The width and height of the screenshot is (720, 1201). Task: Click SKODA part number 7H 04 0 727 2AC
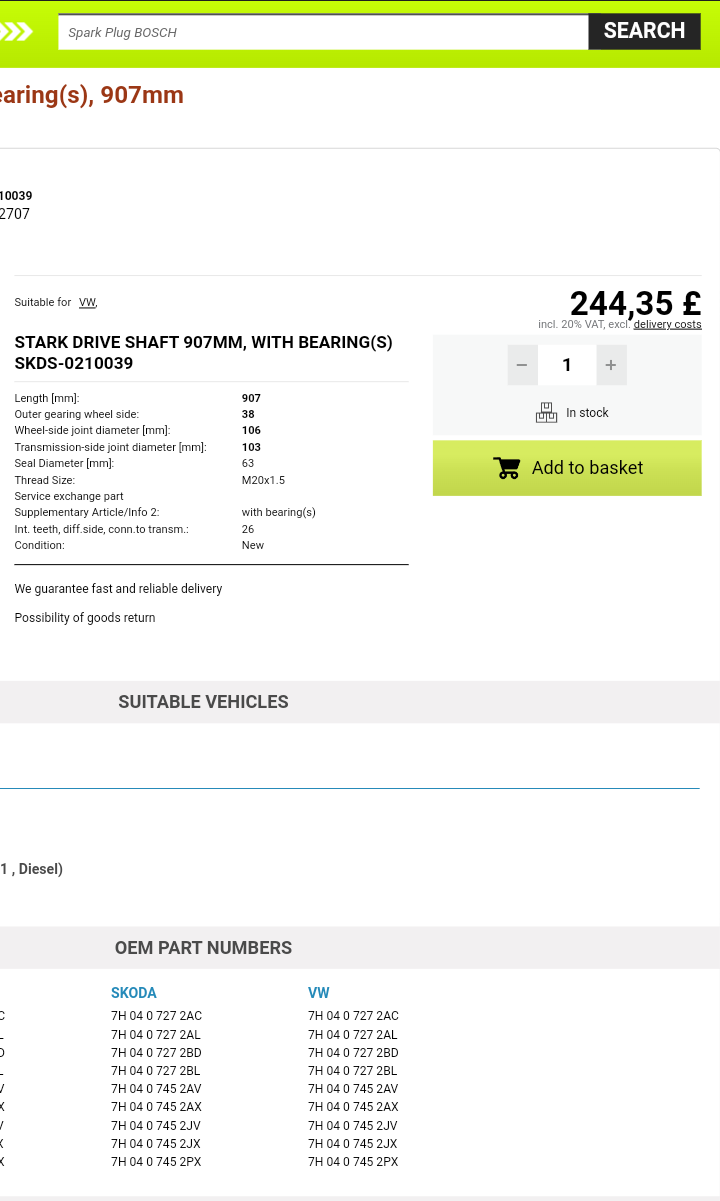pyautogui.click(x=156, y=1016)
